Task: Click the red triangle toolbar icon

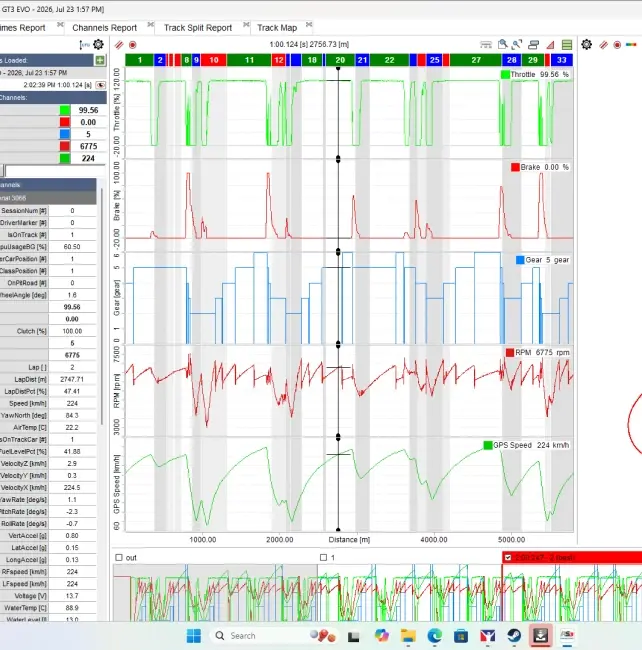Action: (550, 45)
